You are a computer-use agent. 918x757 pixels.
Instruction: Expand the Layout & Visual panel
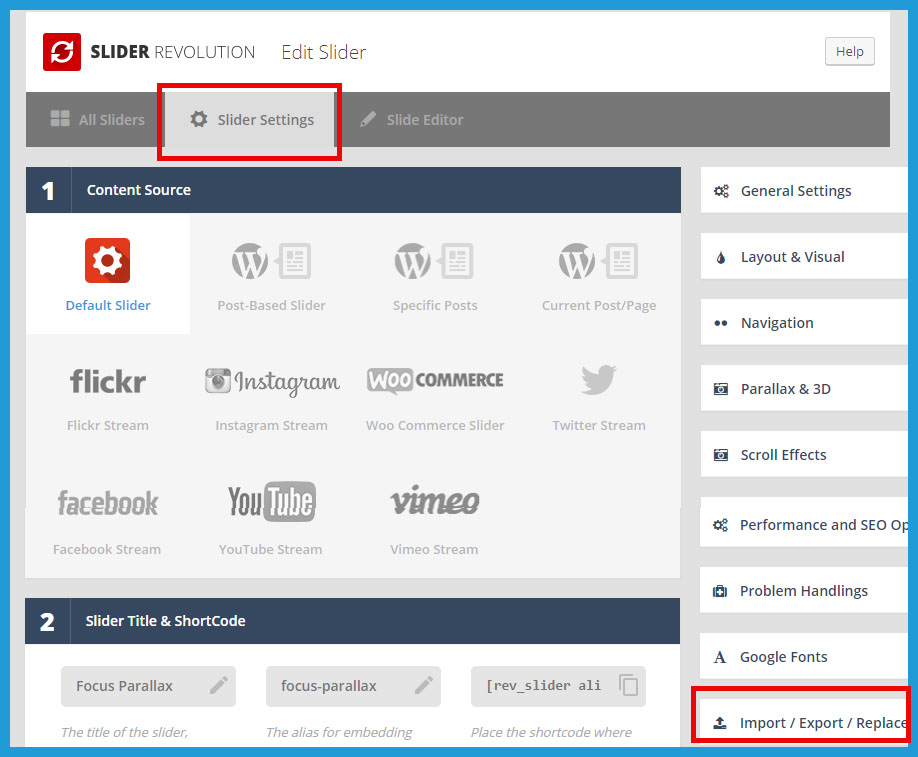click(x=804, y=256)
